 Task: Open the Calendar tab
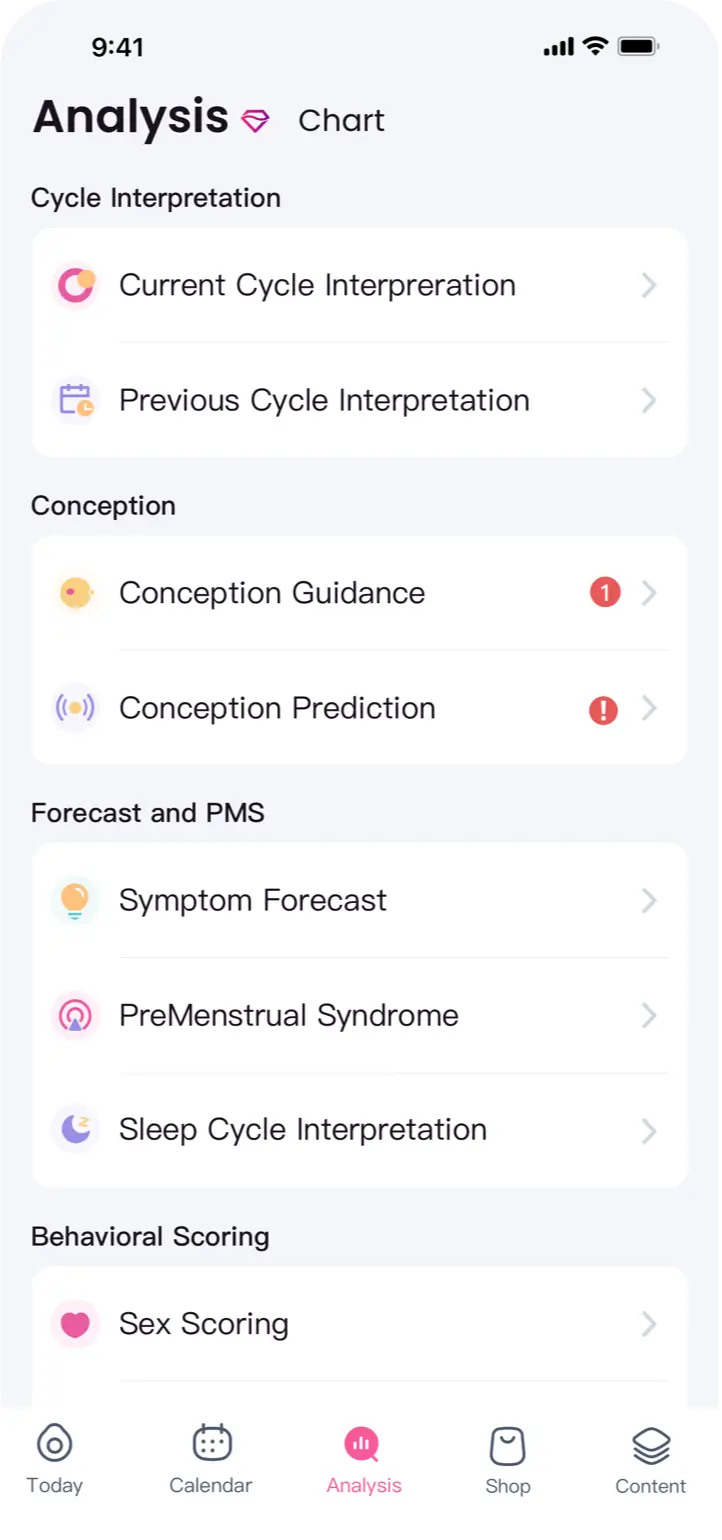(x=211, y=1460)
